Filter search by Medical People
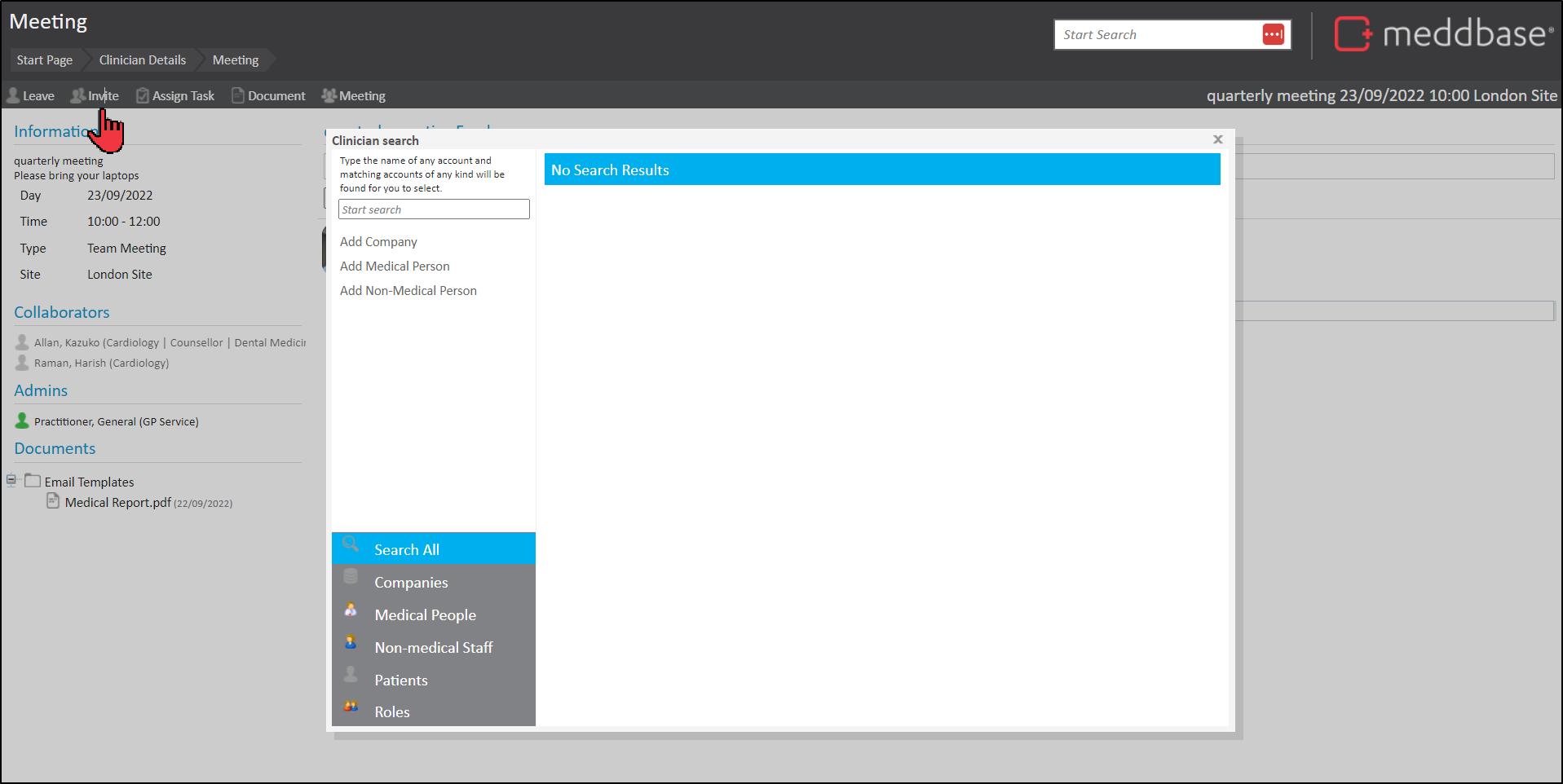This screenshot has width=1563, height=784. coord(425,615)
